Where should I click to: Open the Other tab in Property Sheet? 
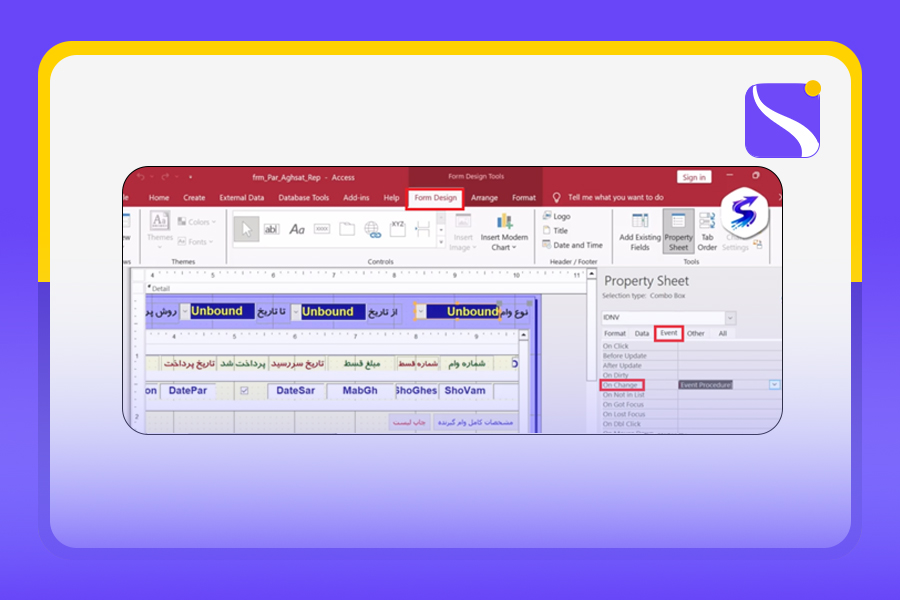(696, 334)
